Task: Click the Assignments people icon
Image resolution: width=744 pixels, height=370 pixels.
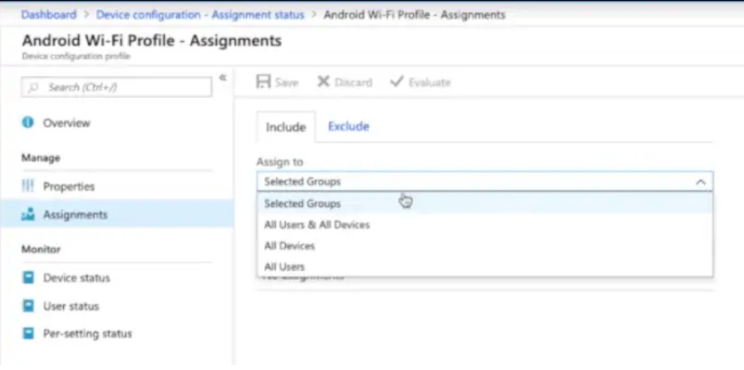Action: (x=28, y=214)
